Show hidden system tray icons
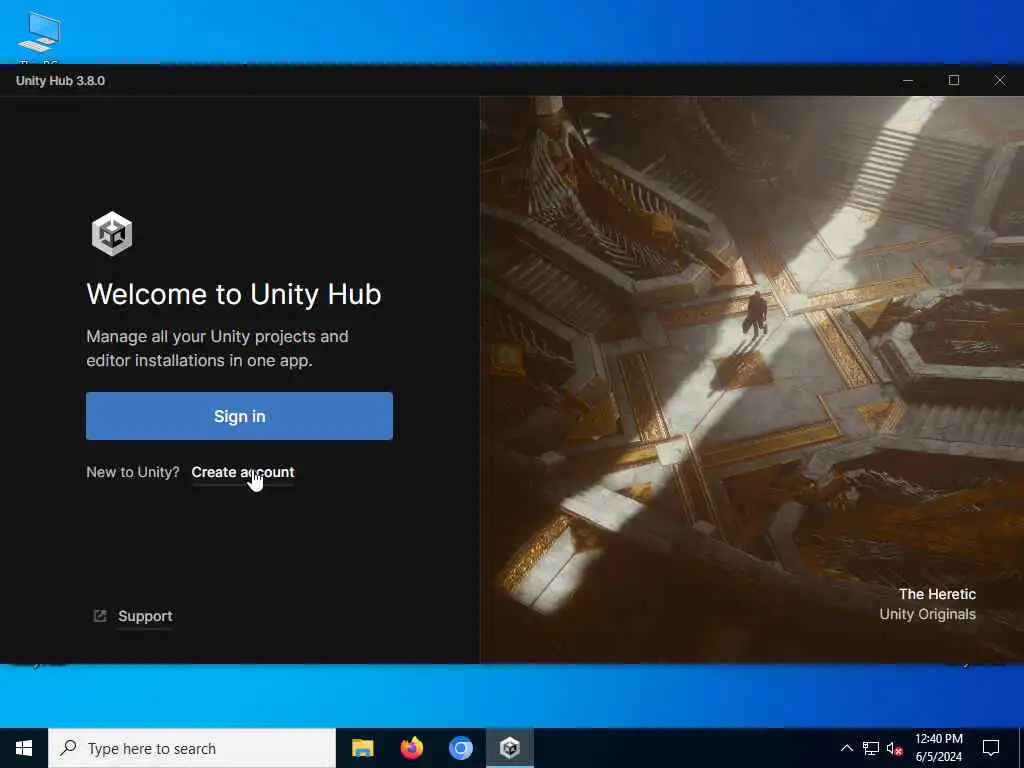The height and width of the screenshot is (768, 1024). 846,748
